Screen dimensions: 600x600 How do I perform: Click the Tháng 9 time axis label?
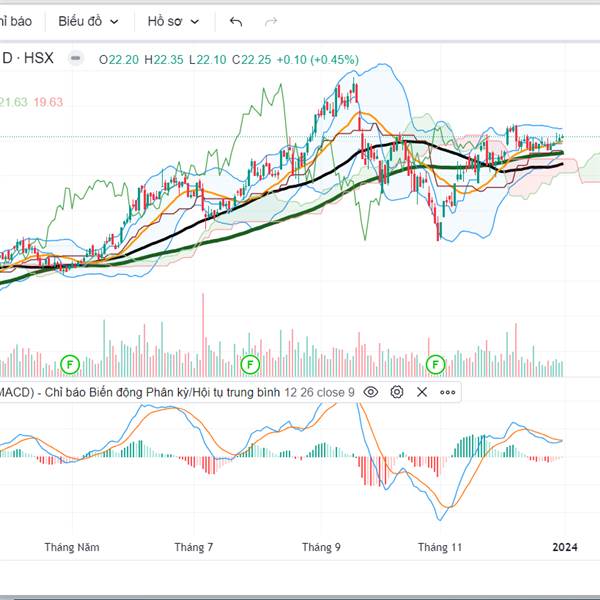[x=321, y=547]
